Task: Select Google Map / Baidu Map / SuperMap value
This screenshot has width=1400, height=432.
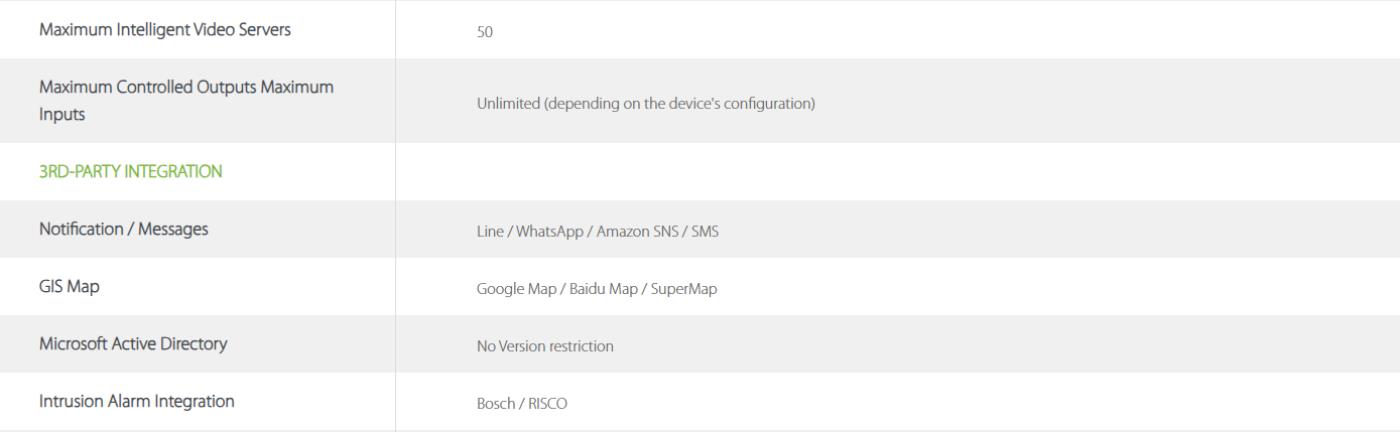Action: point(597,289)
